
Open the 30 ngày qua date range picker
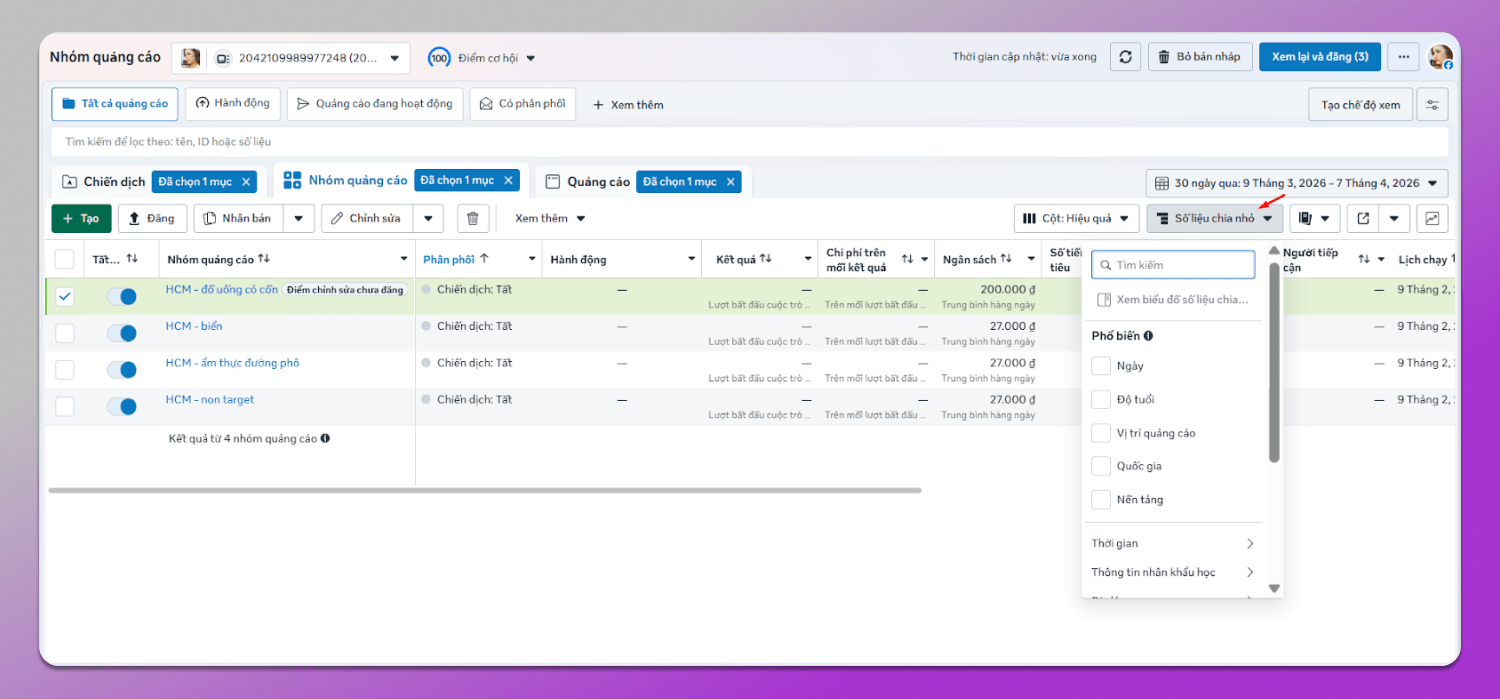[x=1296, y=183]
